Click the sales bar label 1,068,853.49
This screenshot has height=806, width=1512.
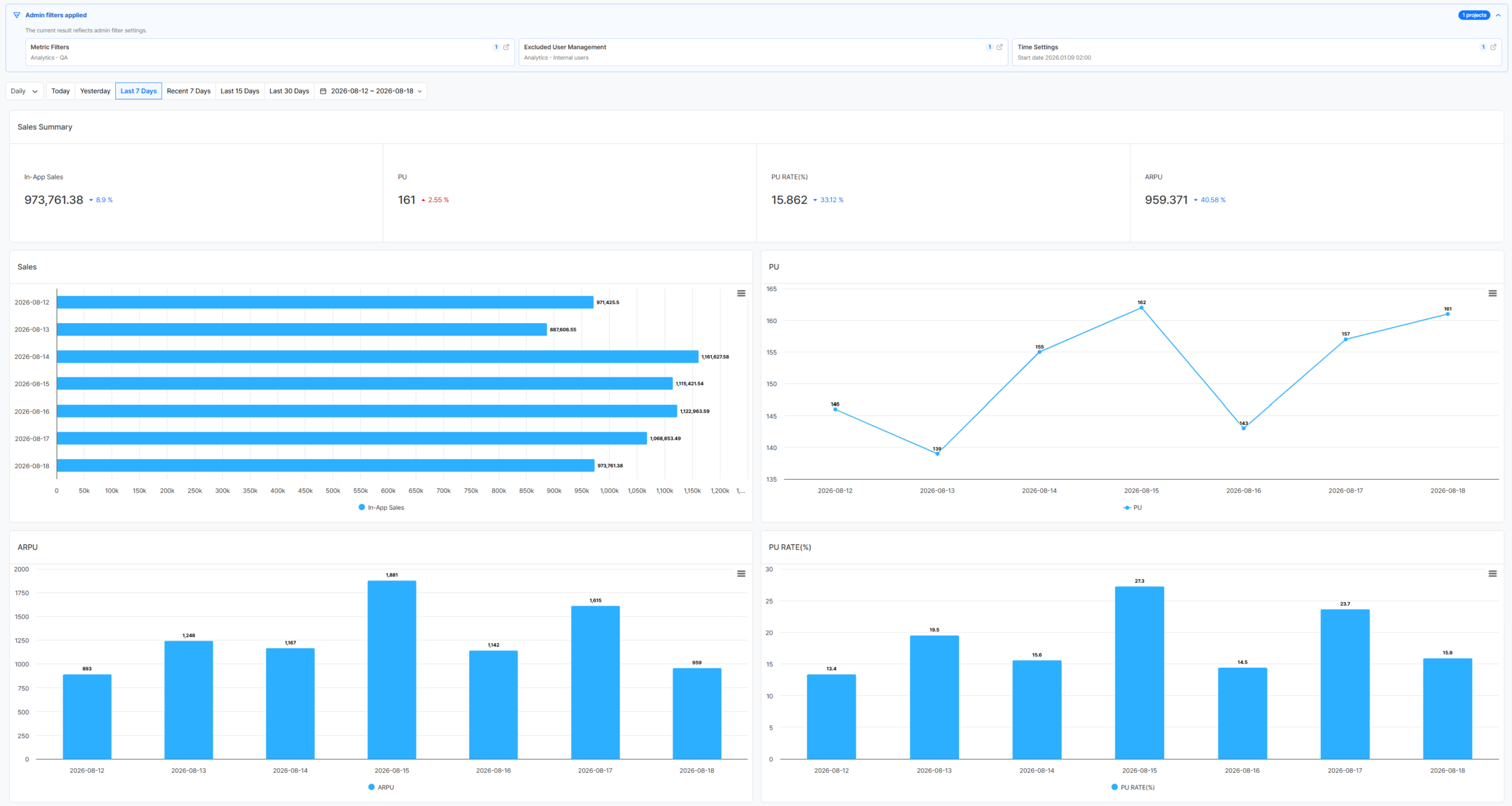pyautogui.click(x=666, y=439)
